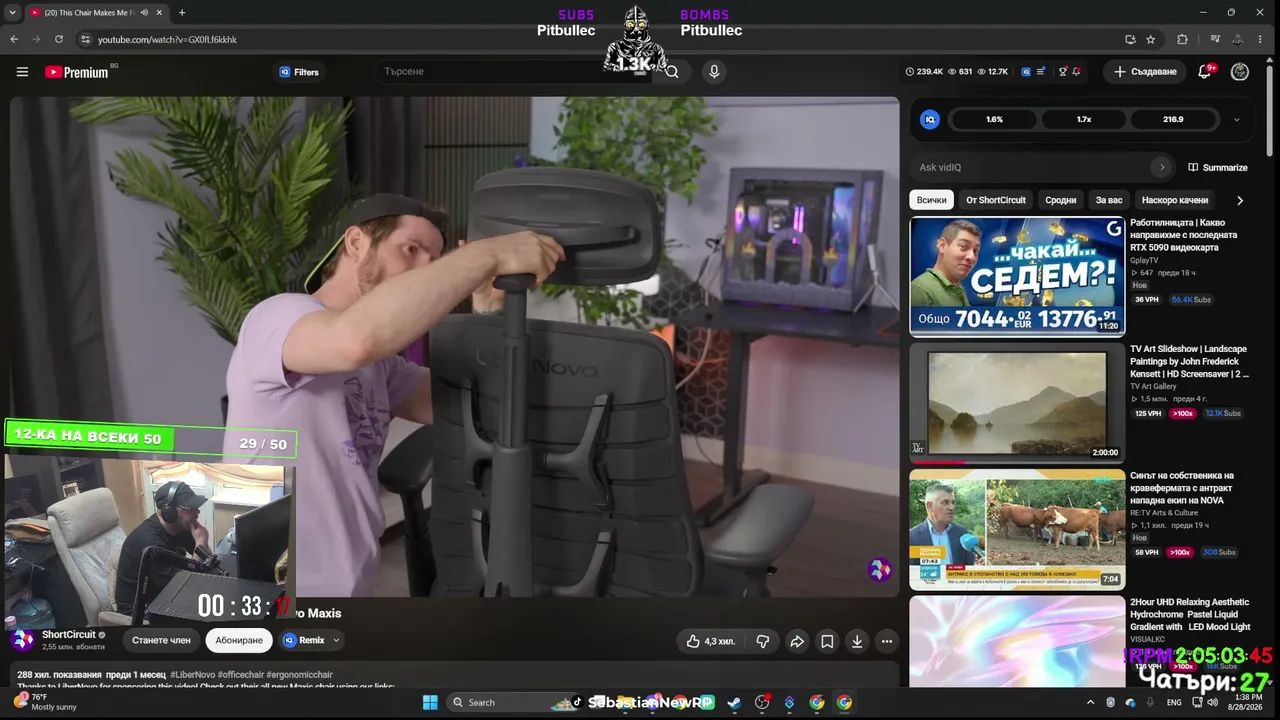1280x720 pixels.
Task: Open the vidIQ toolbar logo icon
Action: [x=1026, y=72]
